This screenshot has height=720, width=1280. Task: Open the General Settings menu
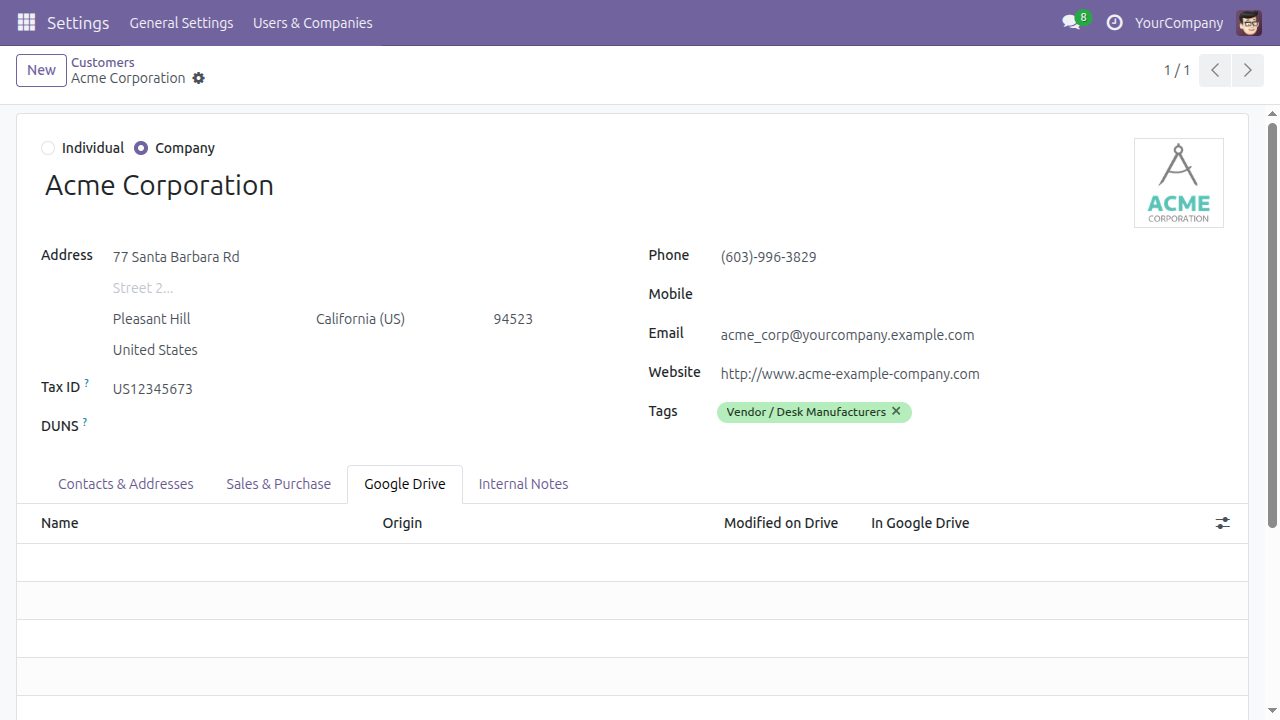tap(181, 22)
